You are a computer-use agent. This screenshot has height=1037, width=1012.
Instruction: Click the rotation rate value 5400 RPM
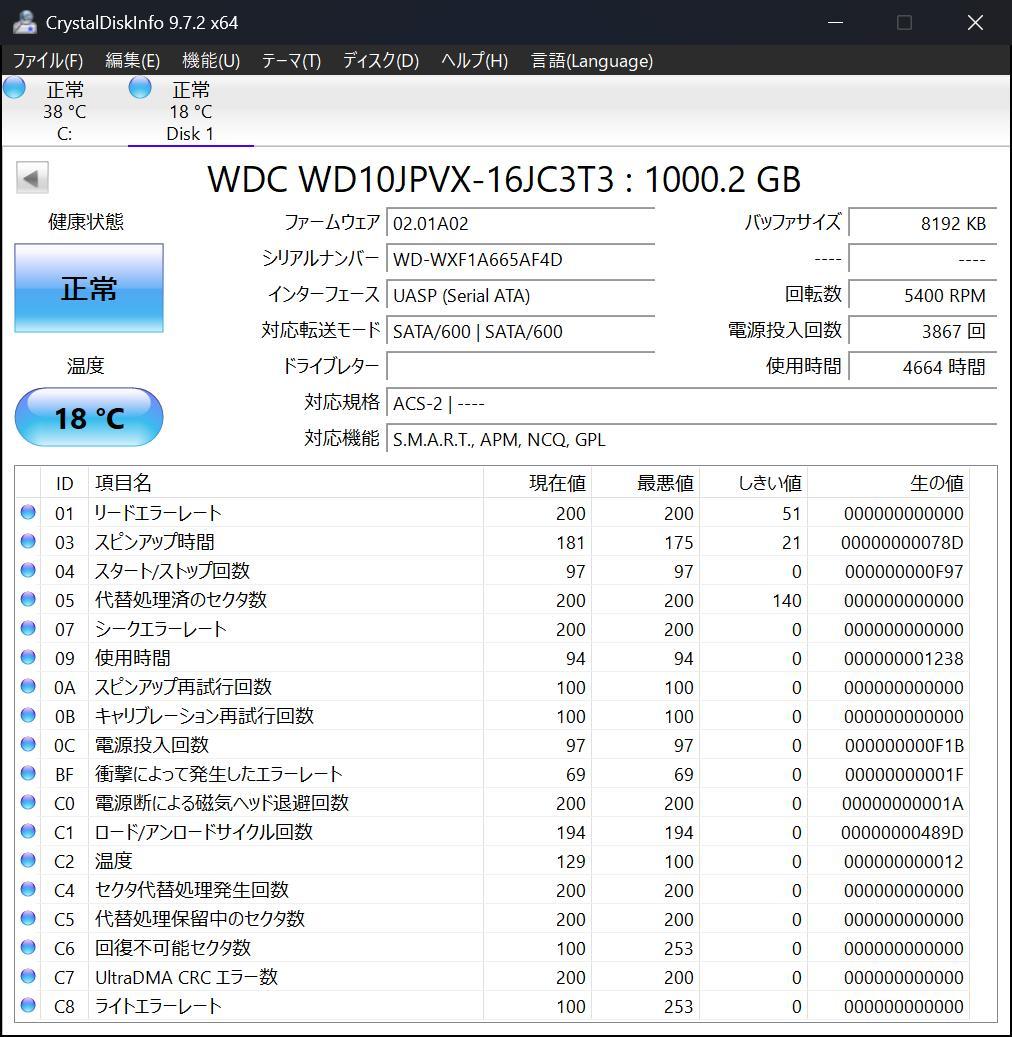click(923, 295)
